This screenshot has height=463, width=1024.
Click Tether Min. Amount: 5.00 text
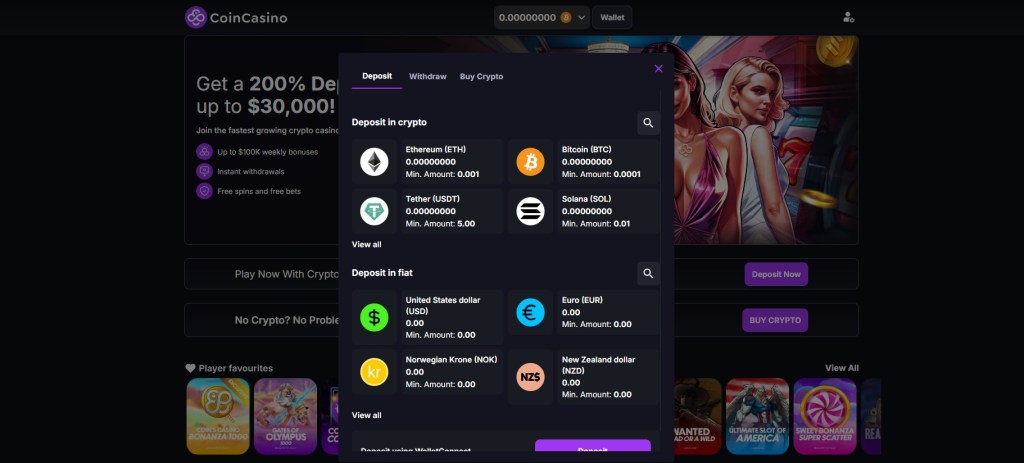(x=440, y=224)
